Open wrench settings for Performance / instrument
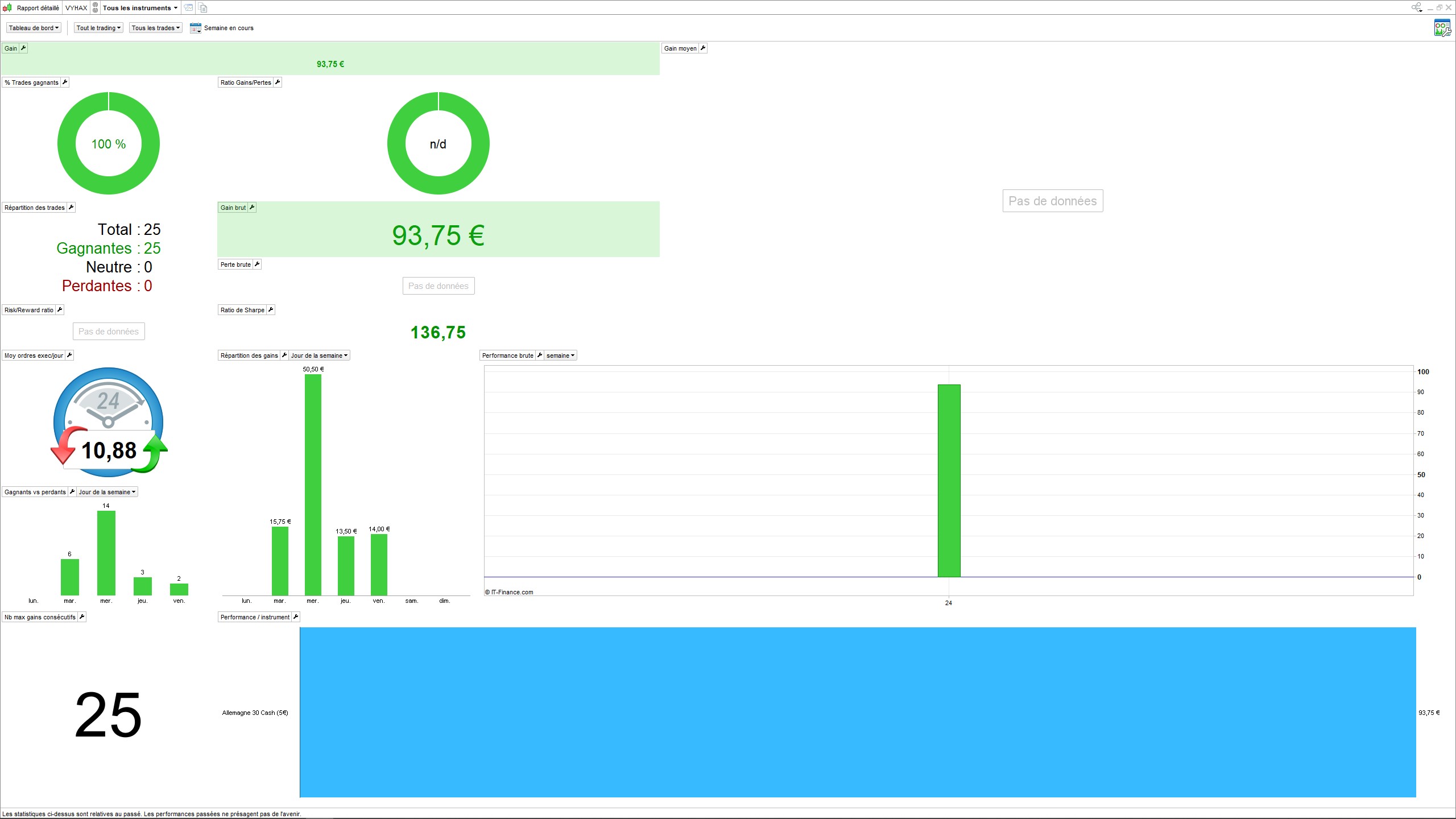This screenshot has width=1456, height=819. click(296, 617)
